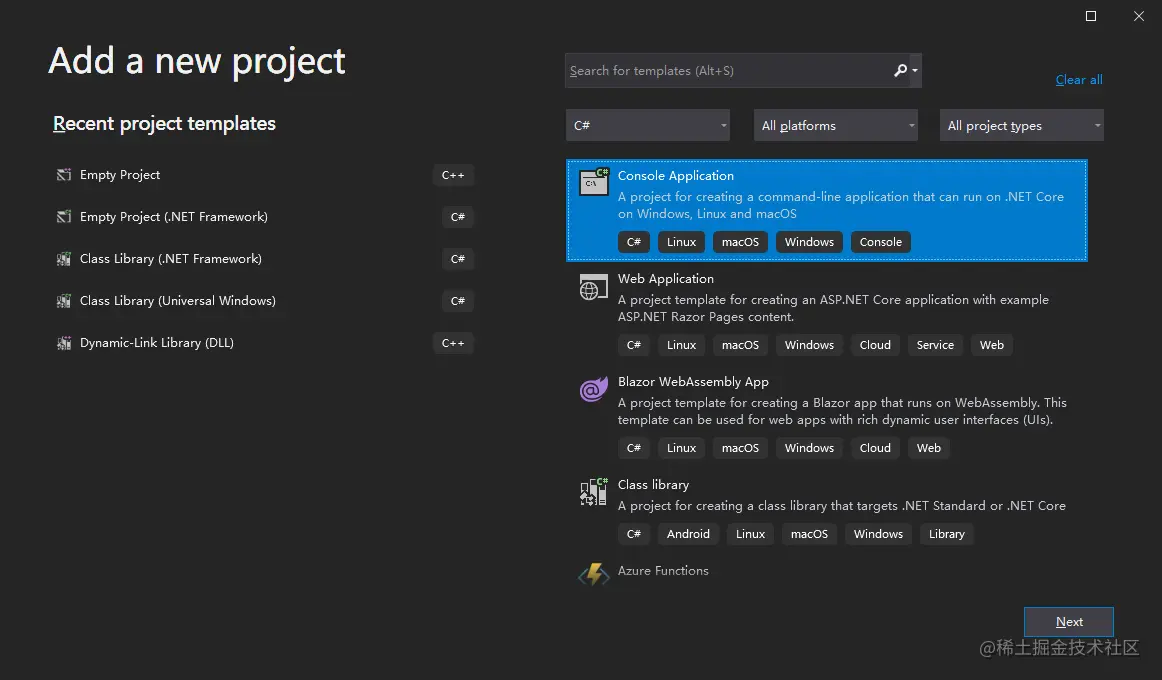
Task: Maximize the Add a new project window
Action: tap(1091, 16)
